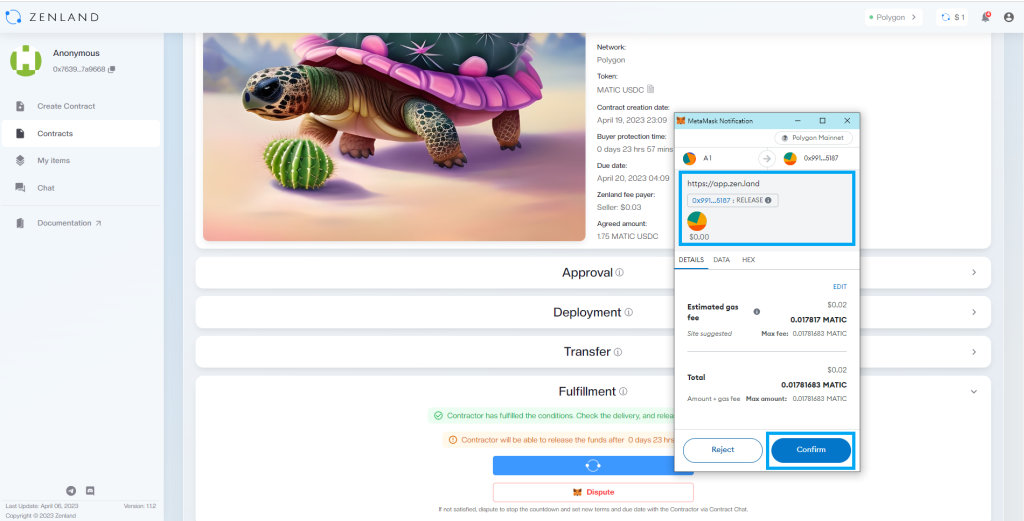Click the turtle NFT item image
Screen dimensions: 1024x521
click(394, 137)
